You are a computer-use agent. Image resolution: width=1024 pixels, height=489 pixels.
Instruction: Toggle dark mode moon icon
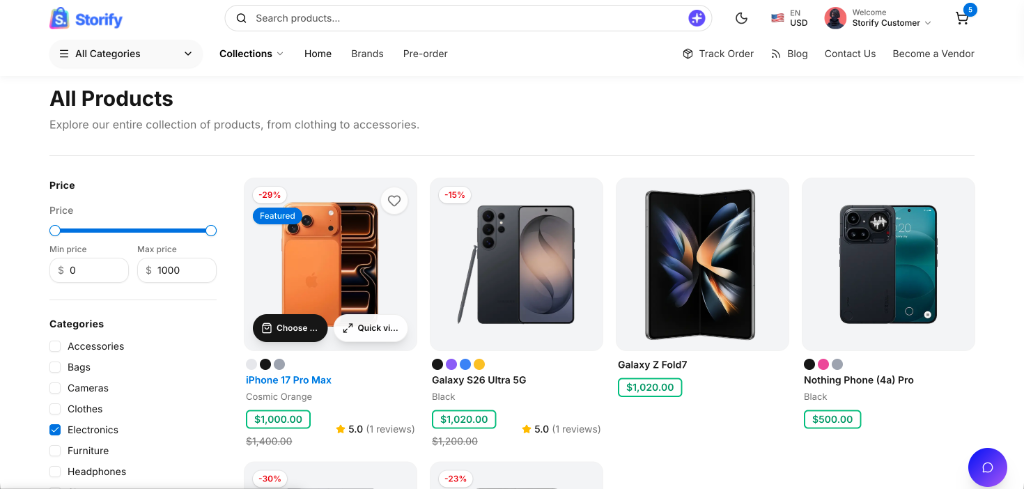point(741,18)
